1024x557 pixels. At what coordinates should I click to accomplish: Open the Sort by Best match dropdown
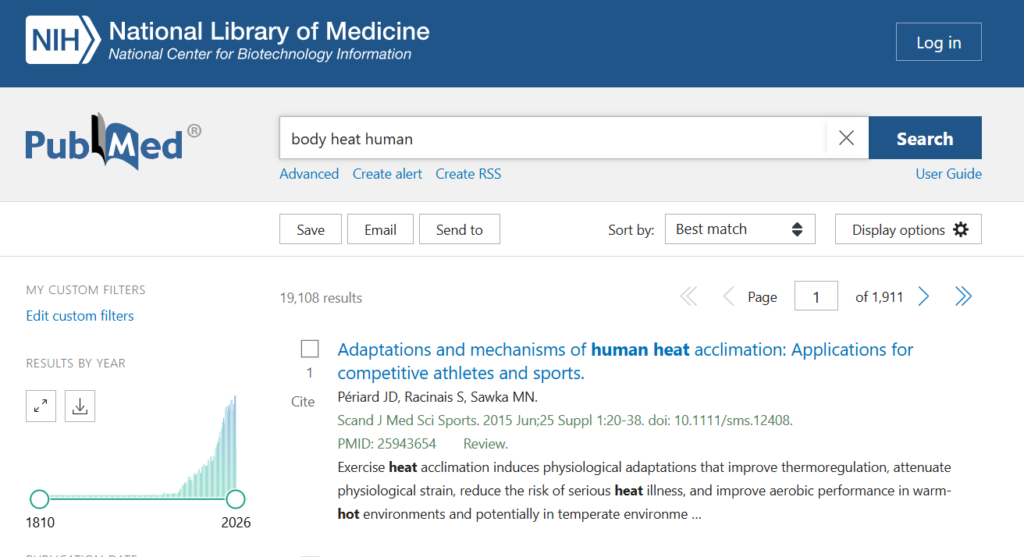coord(740,229)
